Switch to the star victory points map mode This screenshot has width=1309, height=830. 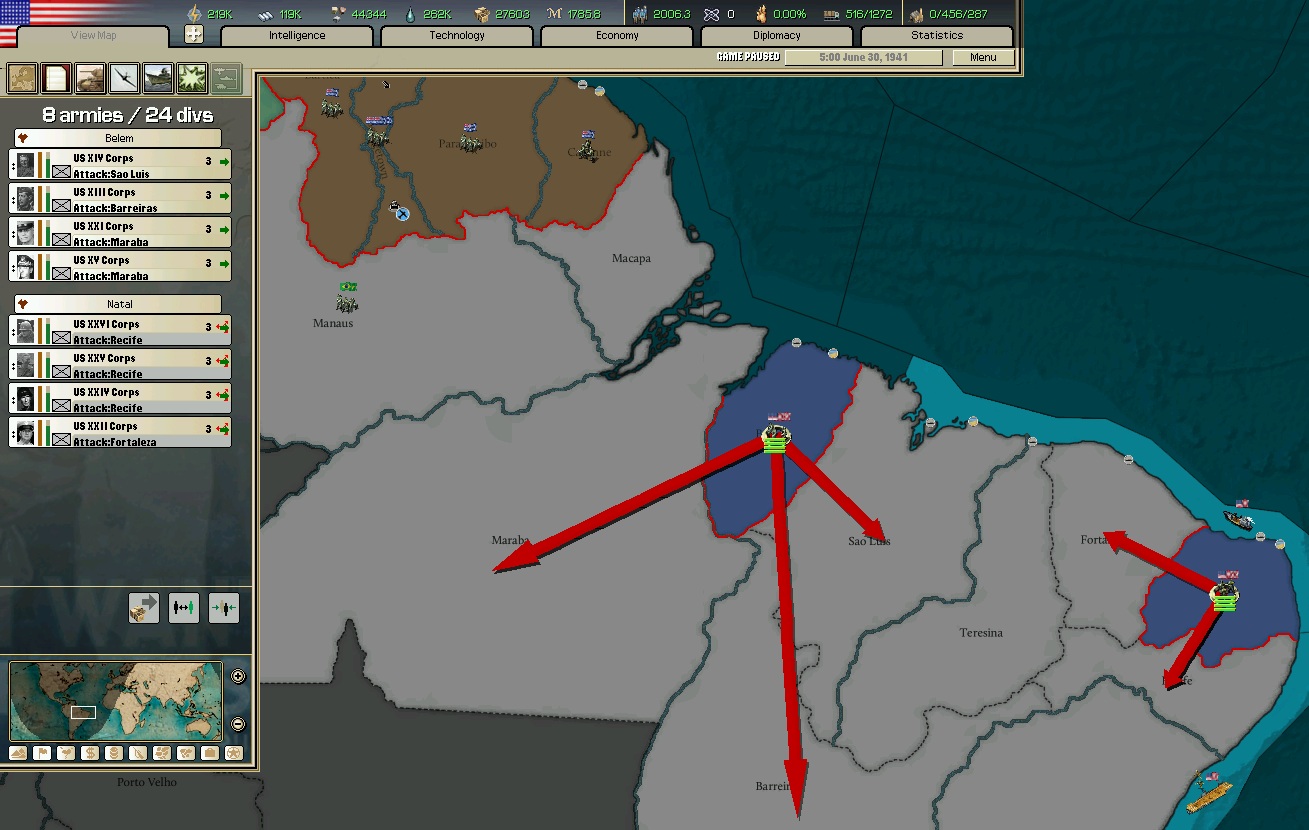pos(234,753)
